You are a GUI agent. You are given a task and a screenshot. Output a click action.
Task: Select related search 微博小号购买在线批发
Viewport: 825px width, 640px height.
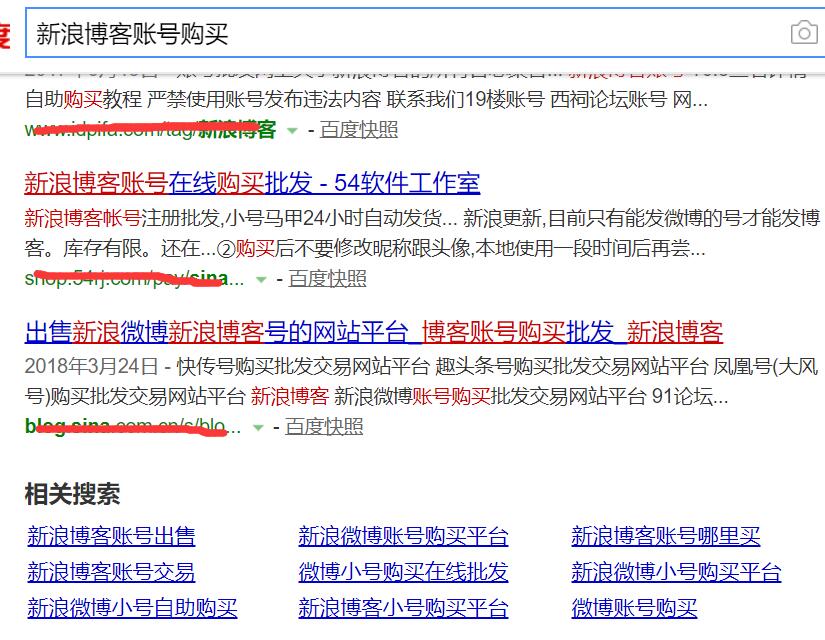[x=403, y=572]
